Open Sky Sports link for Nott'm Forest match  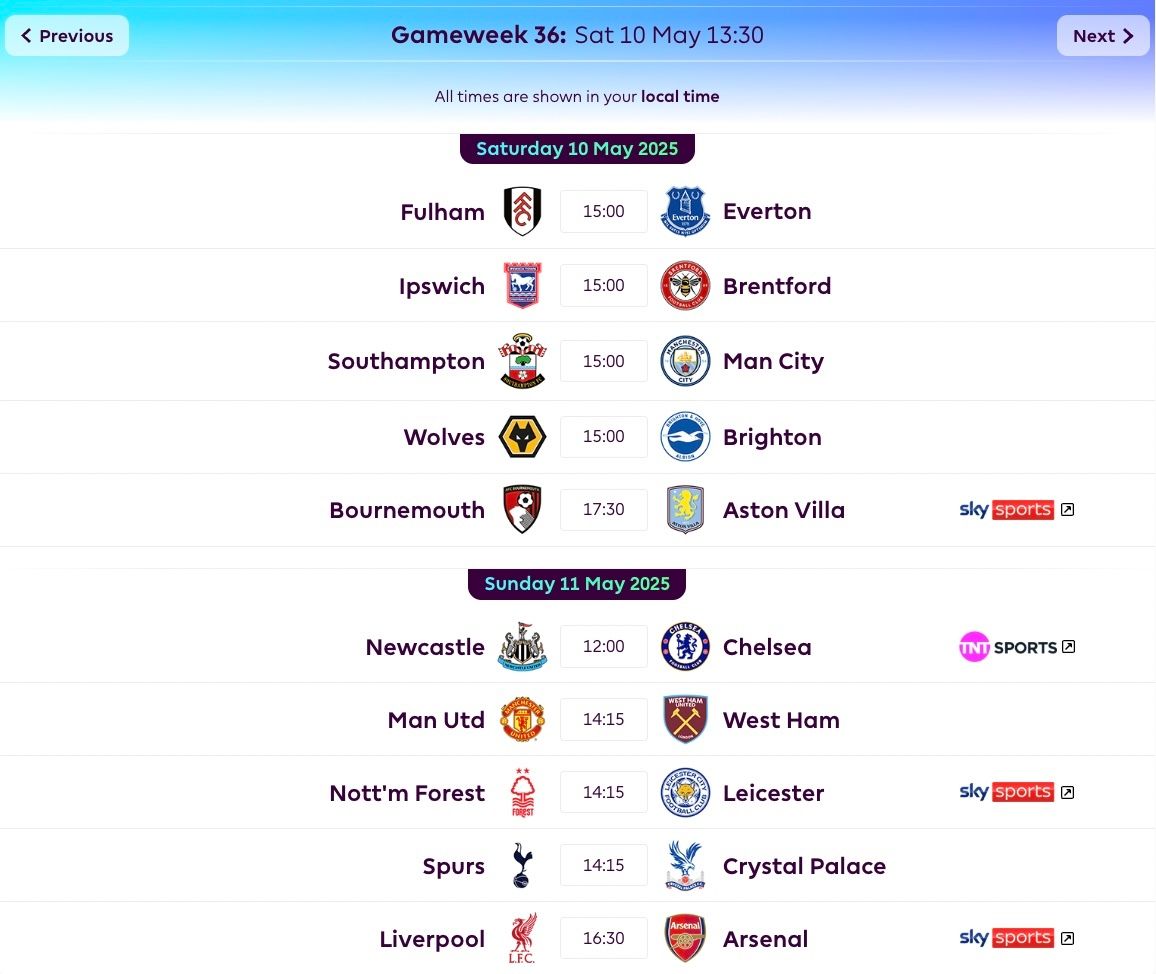coord(1017,793)
